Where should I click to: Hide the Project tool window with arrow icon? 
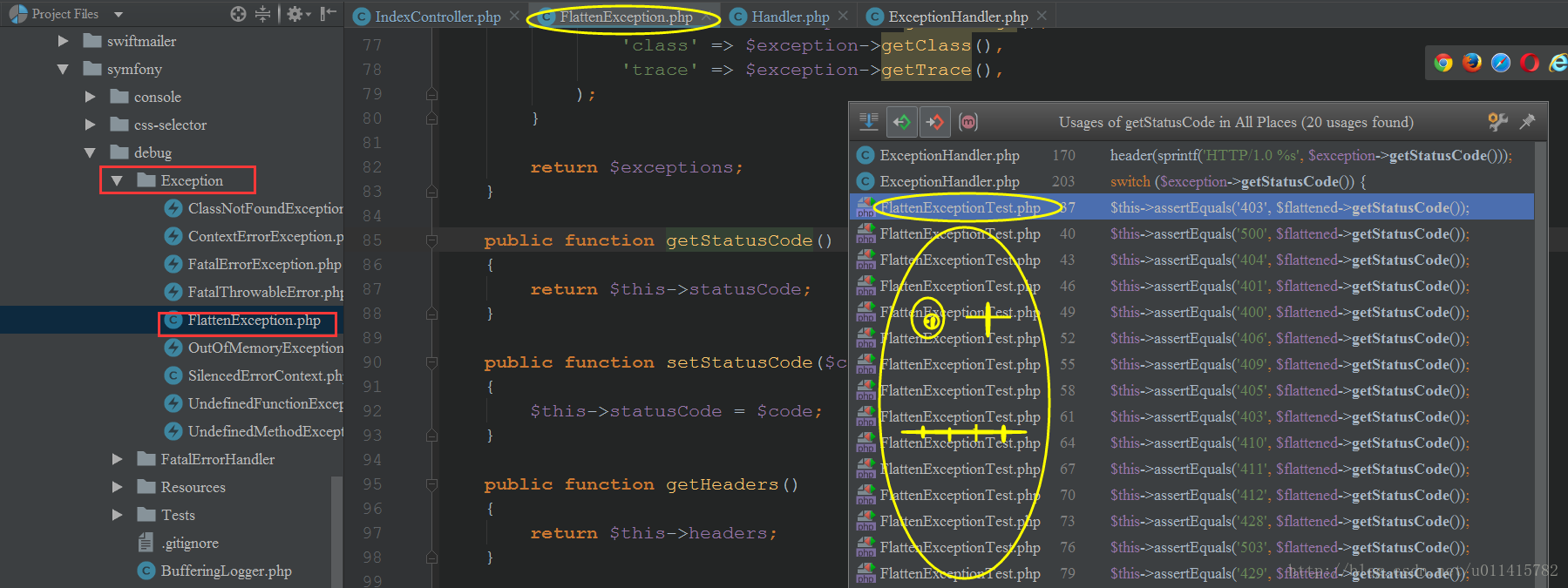[x=328, y=14]
